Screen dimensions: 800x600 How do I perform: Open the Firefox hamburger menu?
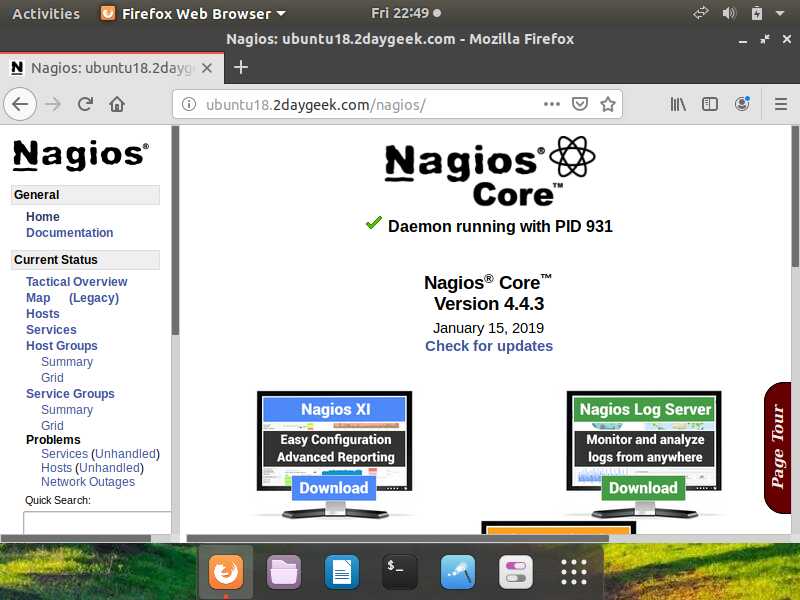coord(781,105)
